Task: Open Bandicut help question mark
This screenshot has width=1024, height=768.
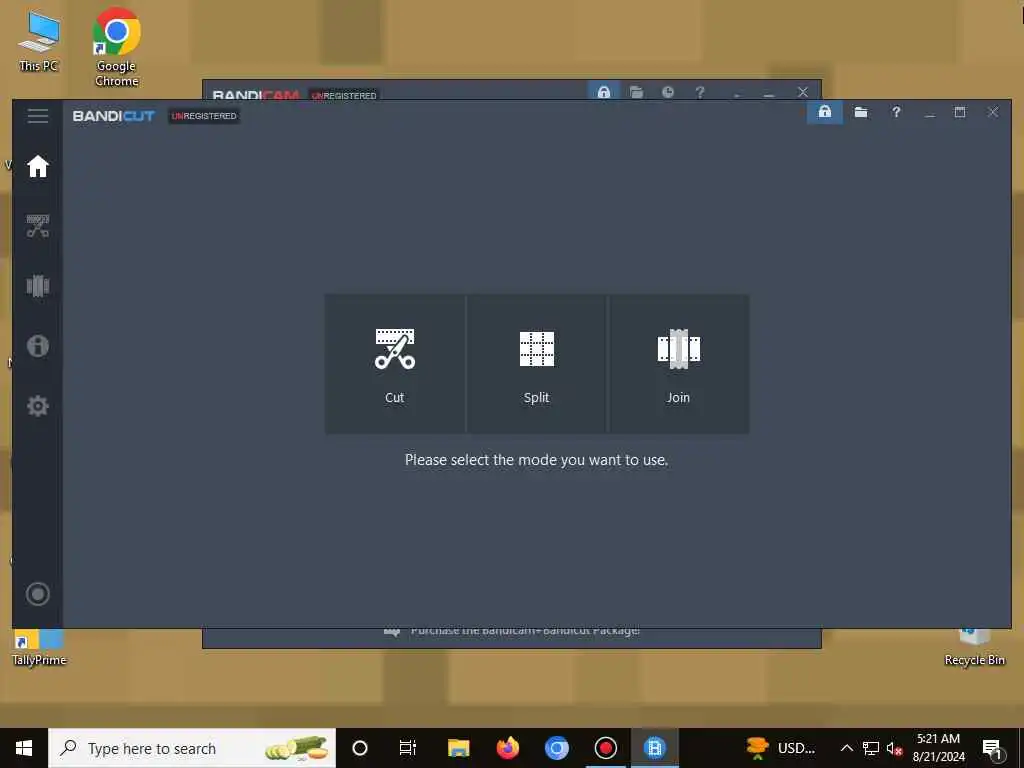Action: pos(896,112)
